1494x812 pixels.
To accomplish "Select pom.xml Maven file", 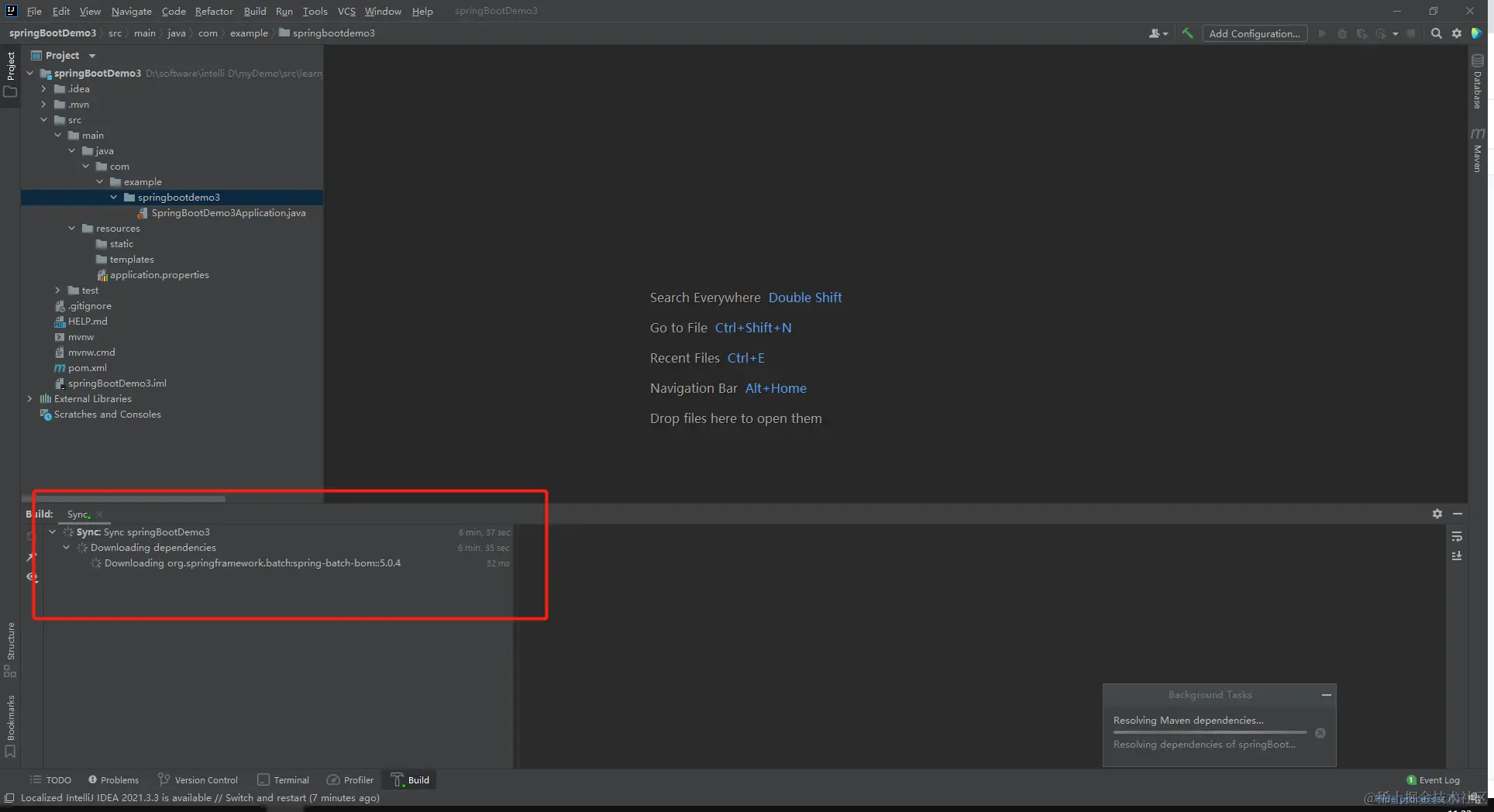I will coord(88,368).
